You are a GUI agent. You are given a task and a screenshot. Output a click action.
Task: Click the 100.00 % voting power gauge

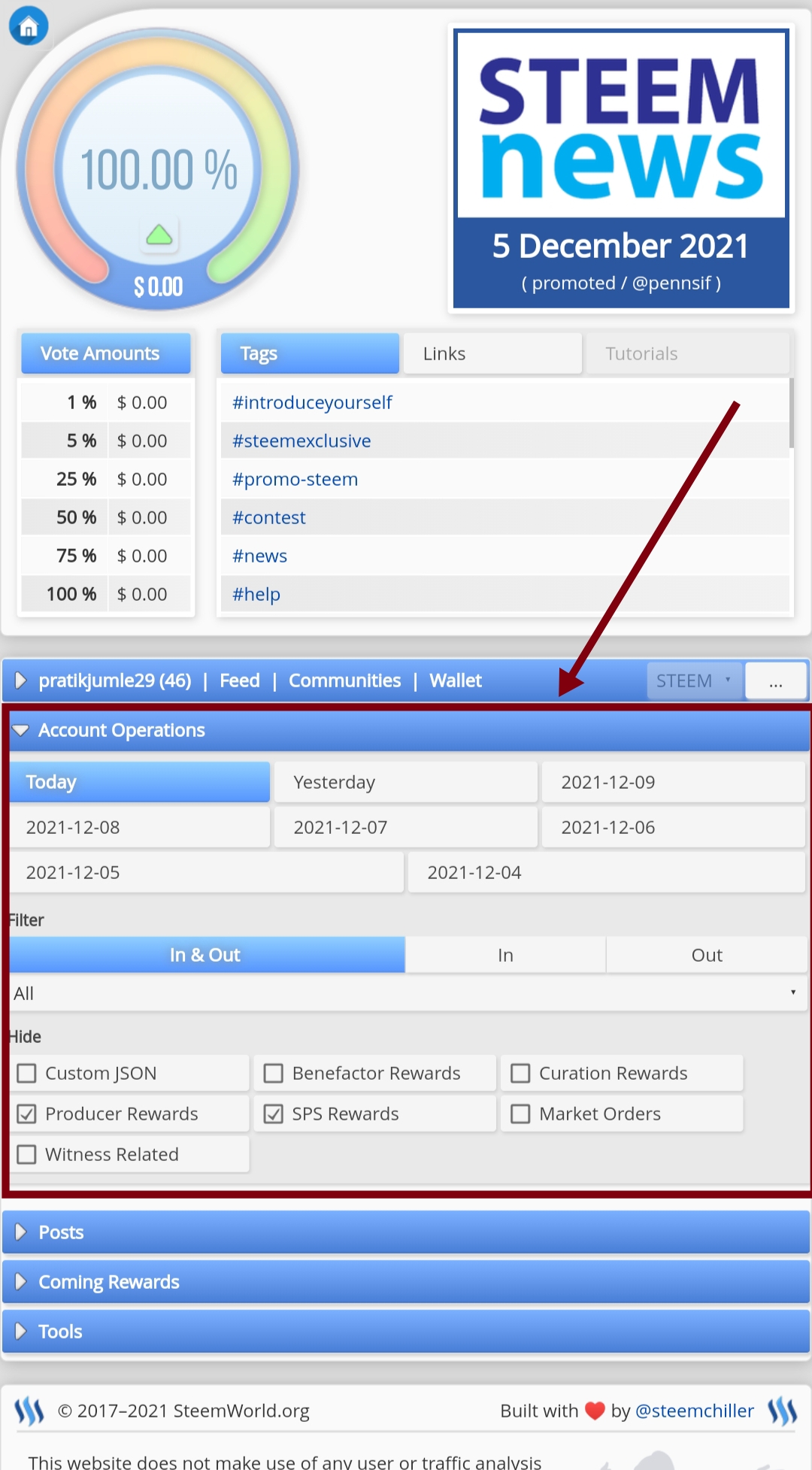(x=159, y=169)
